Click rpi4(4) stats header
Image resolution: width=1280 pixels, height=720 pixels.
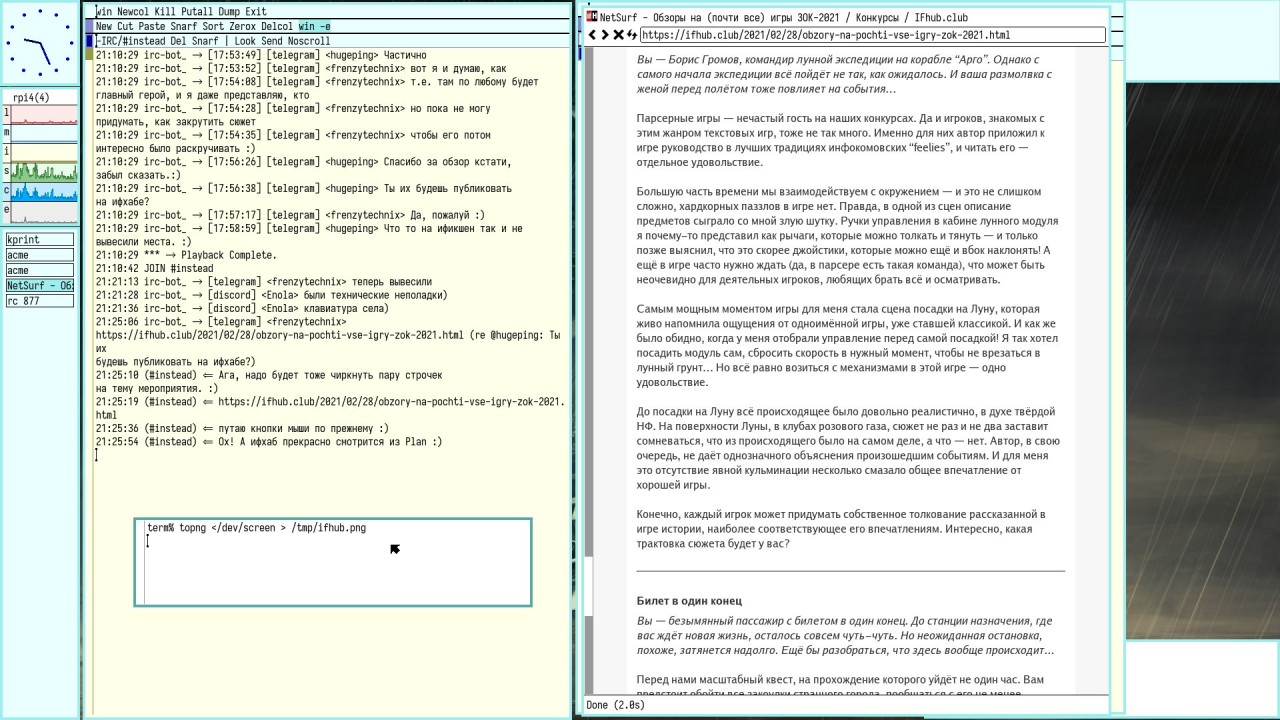point(30,97)
